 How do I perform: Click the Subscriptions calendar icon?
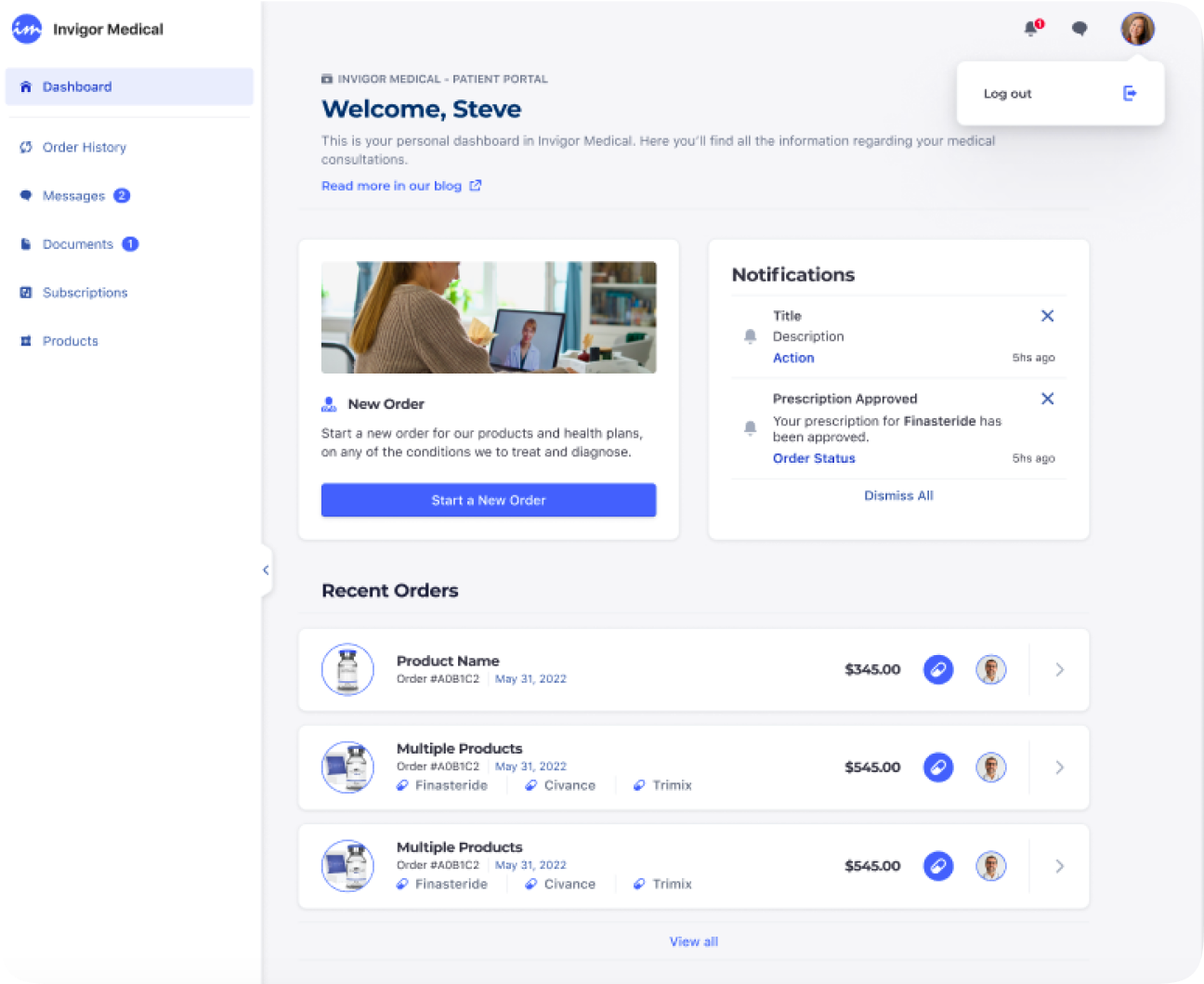26,292
